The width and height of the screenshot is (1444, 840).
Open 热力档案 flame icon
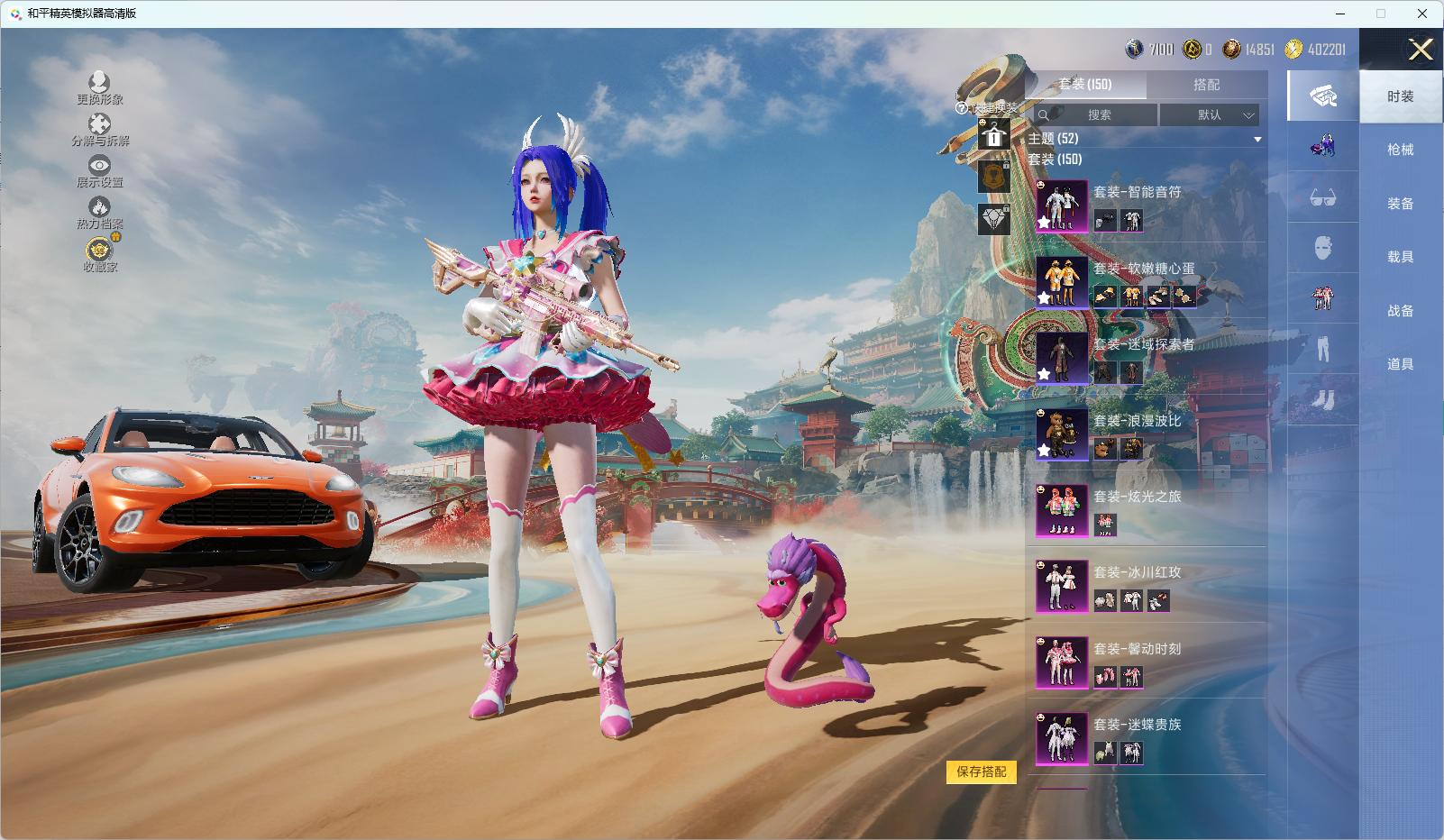pyautogui.click(x=99, y=207)
